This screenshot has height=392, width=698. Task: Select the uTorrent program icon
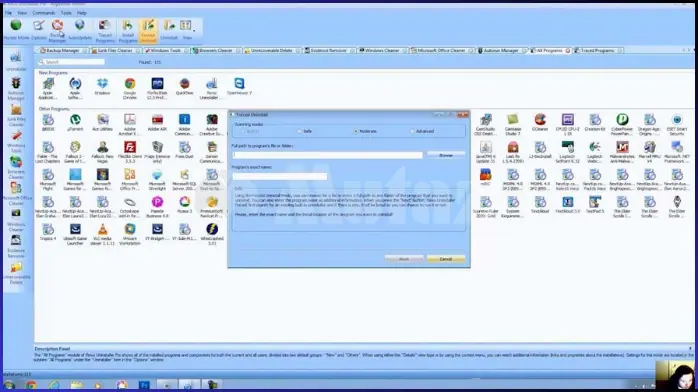[75, 122]
